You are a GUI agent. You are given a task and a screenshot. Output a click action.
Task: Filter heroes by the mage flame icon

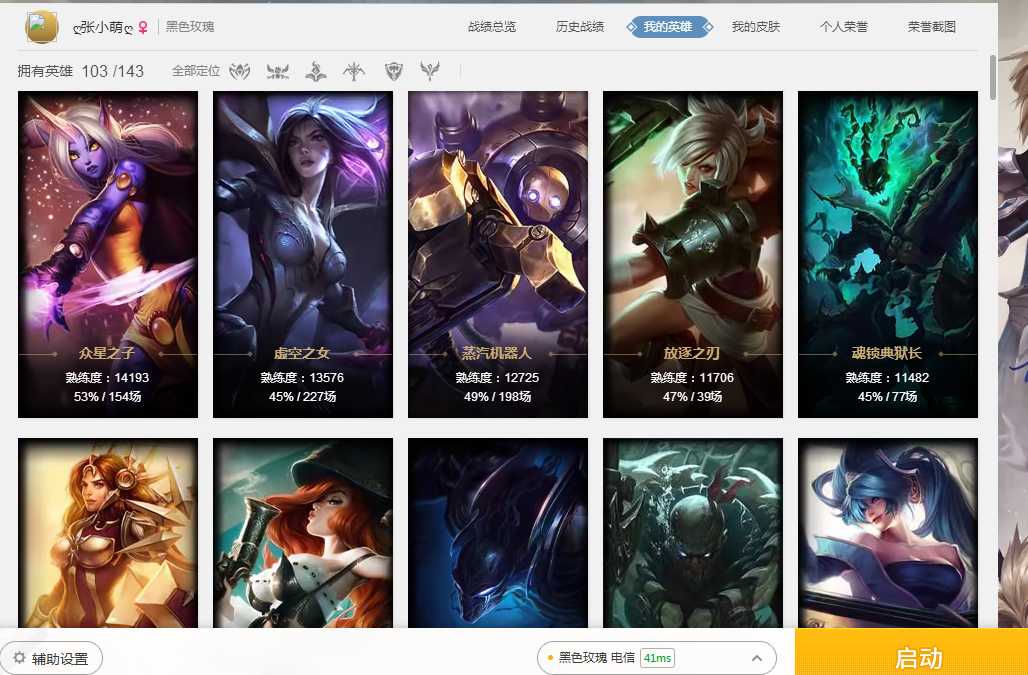point(316,71)
